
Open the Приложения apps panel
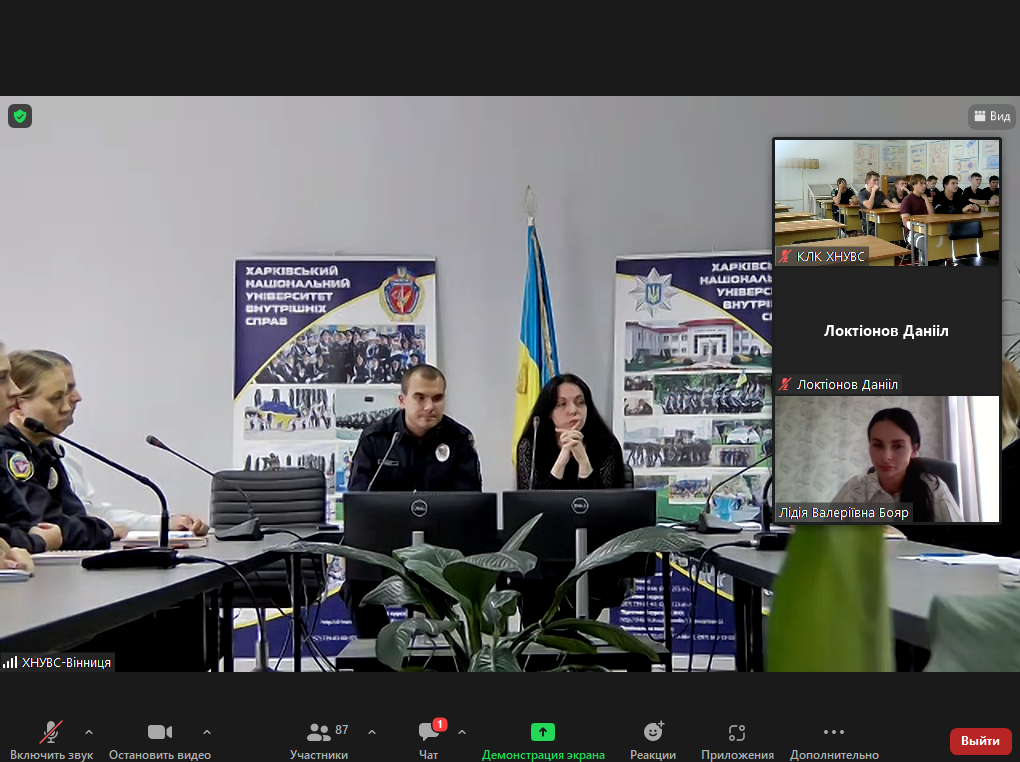click(737, 740)
